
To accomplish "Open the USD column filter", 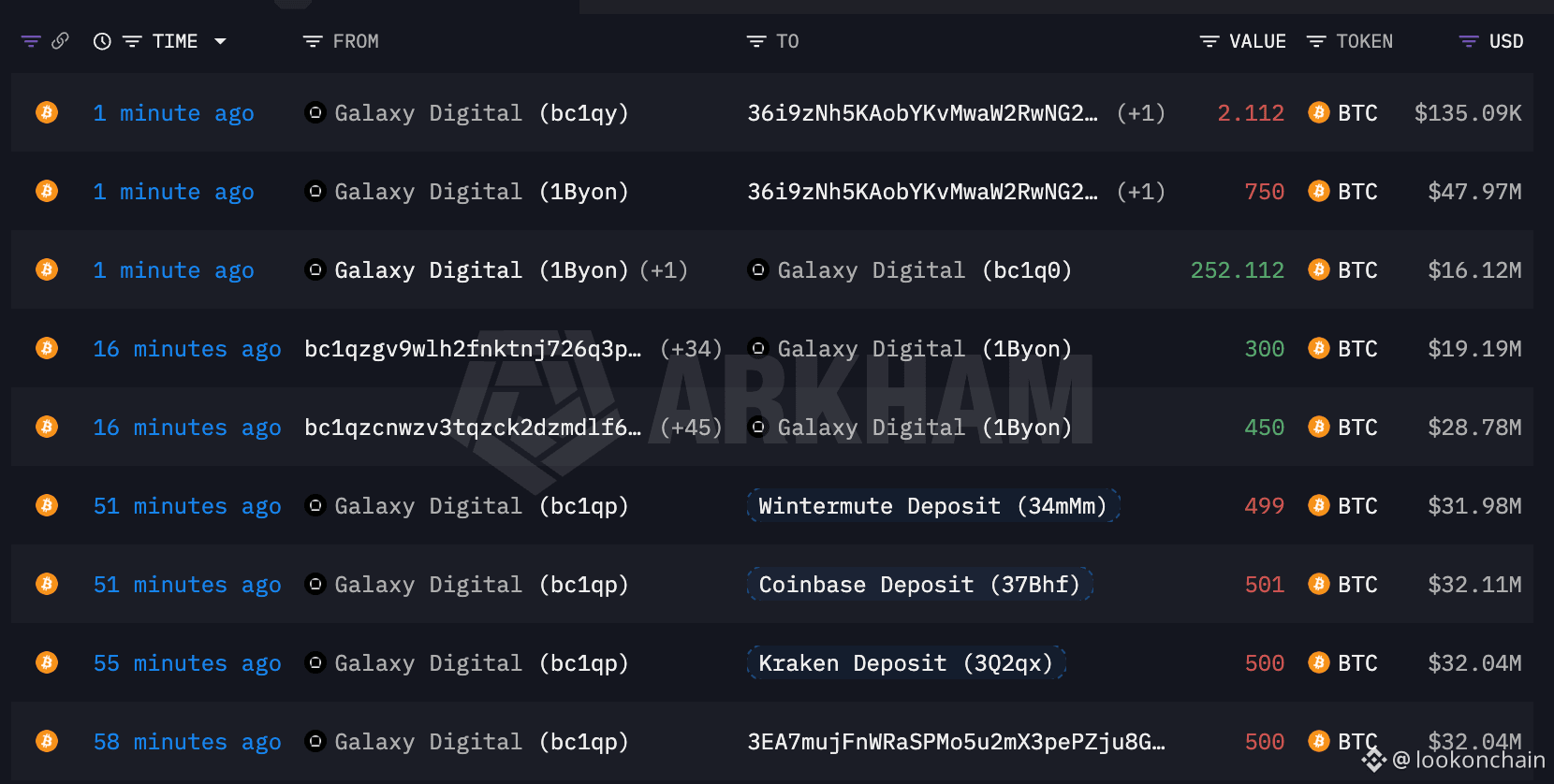I will coord(1469,41).
